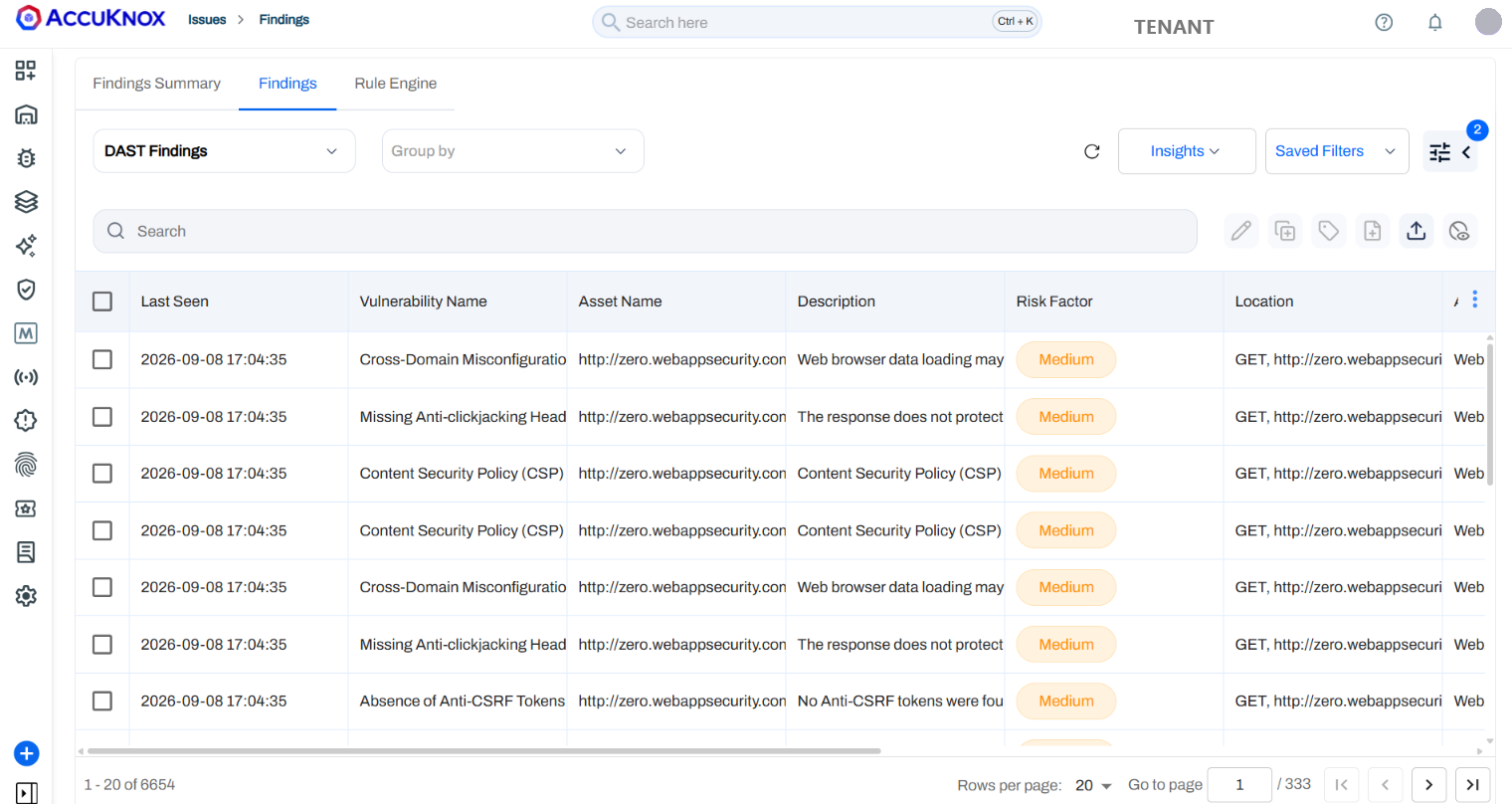This screenshot has height=804, width=1512.
Task: Click the horizontal scrollbar under the table
Action: [483, 751]
